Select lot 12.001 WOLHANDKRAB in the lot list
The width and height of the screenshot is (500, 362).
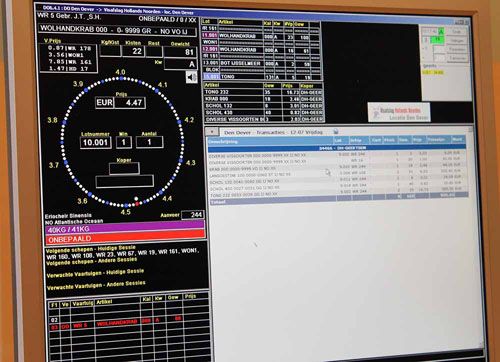pyautogui.click(x=261, y=50)
